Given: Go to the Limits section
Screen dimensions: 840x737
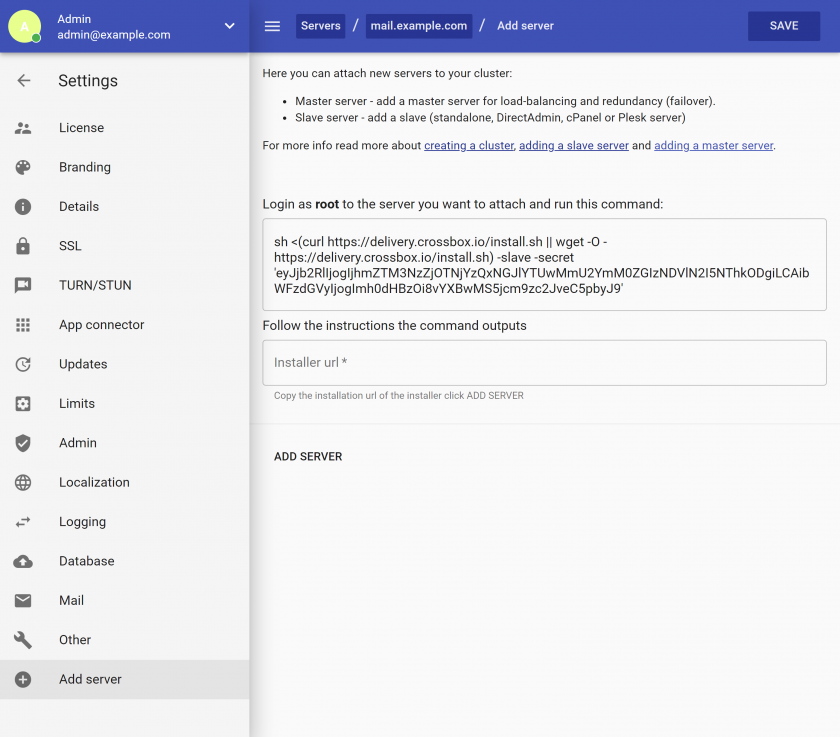Looking at the screenshot, I should pyautogui.click(x=124, y=403).
